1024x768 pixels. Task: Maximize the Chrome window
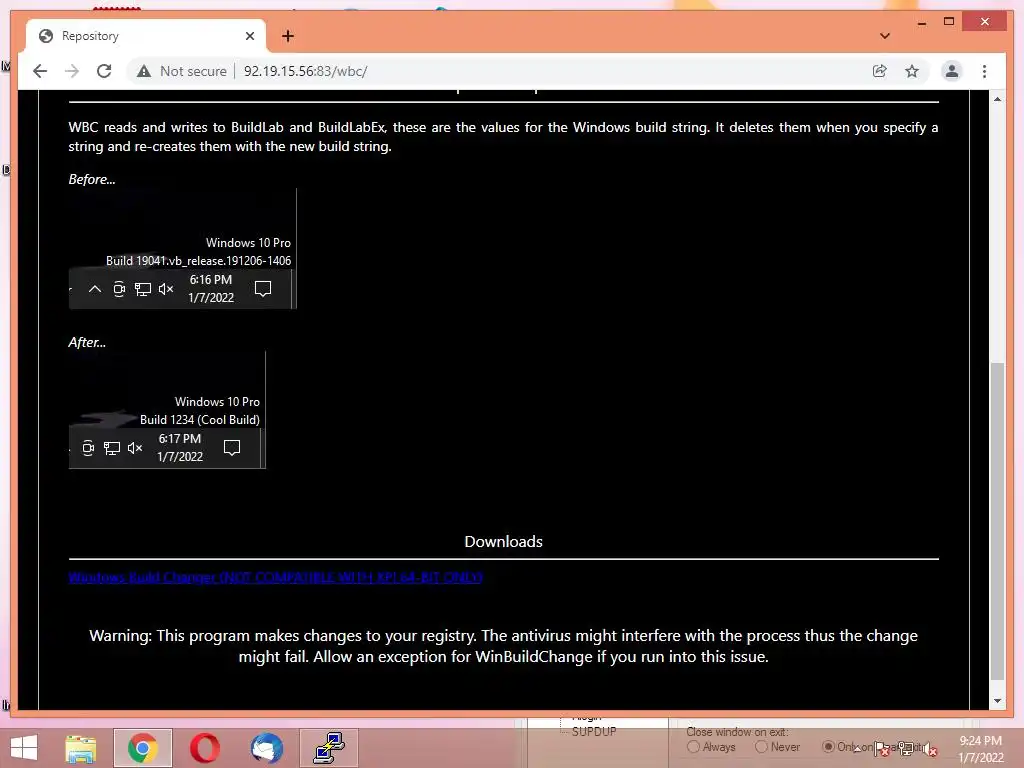coord(949,22)
